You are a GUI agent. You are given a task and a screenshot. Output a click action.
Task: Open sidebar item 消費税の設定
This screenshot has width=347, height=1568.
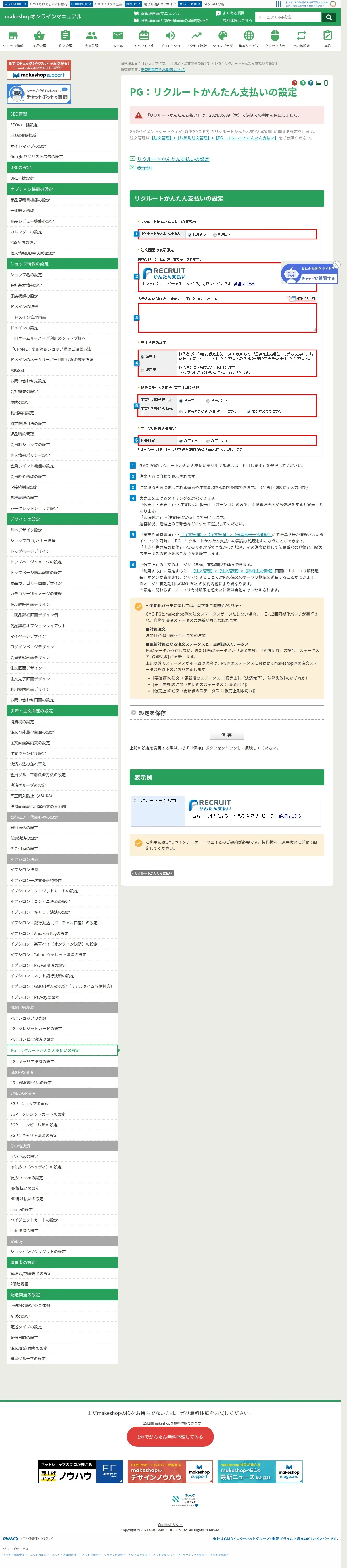pos(62,722)
